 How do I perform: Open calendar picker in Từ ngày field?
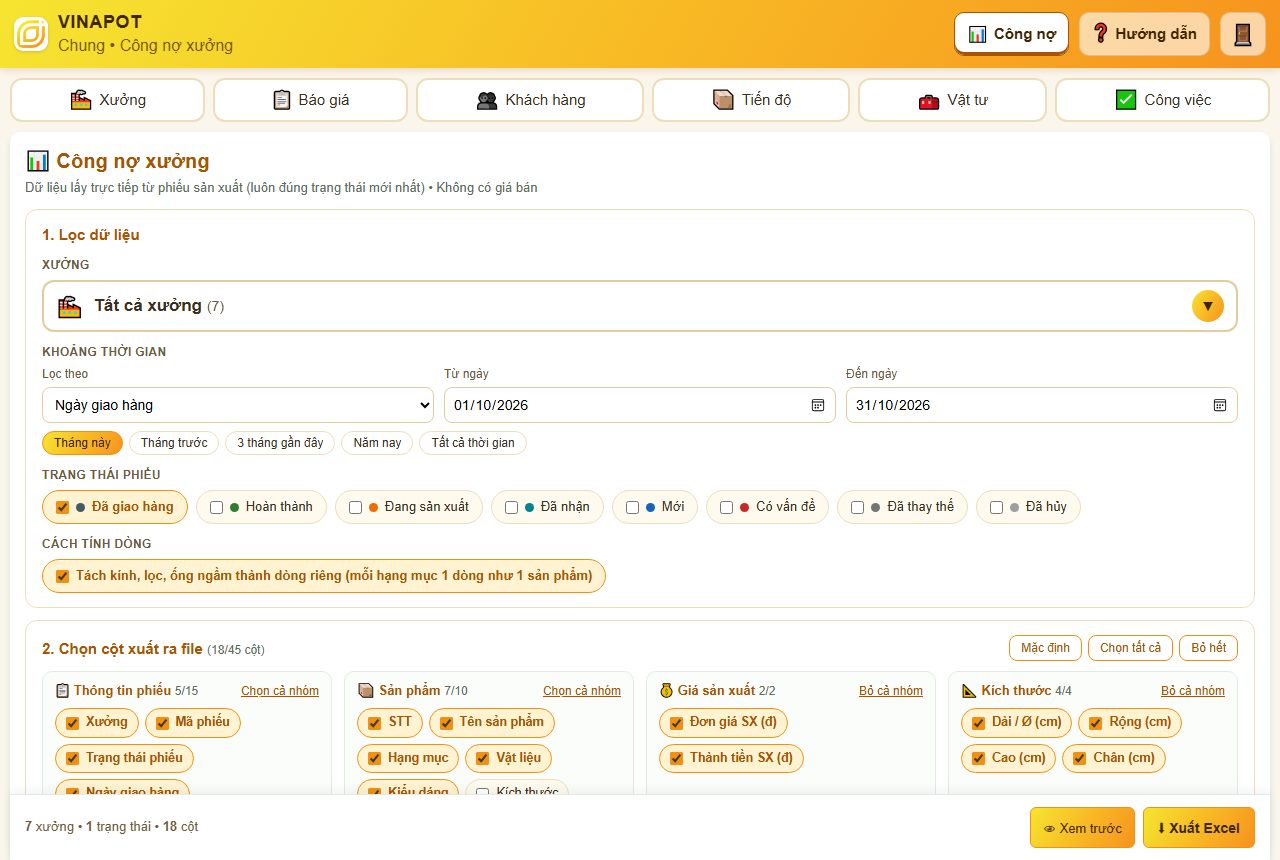[x=817, y=405]
